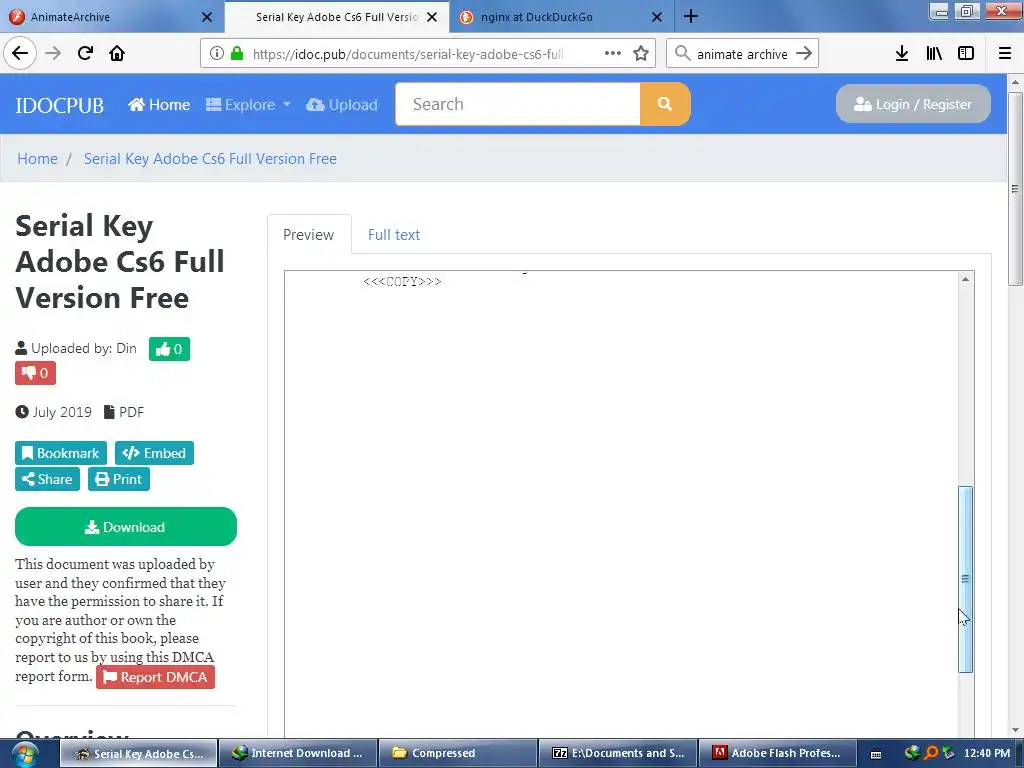1024x768 pixels.
Task: Click the preview pane scroll-up arrow
Action: 965,279
